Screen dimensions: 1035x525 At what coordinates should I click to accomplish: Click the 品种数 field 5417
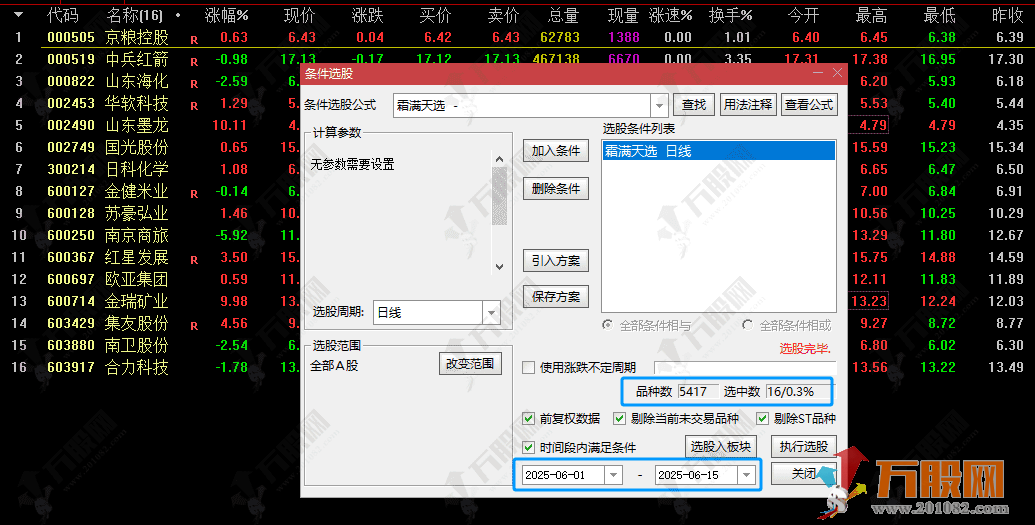pyautogui.click(x=697, y=392)
